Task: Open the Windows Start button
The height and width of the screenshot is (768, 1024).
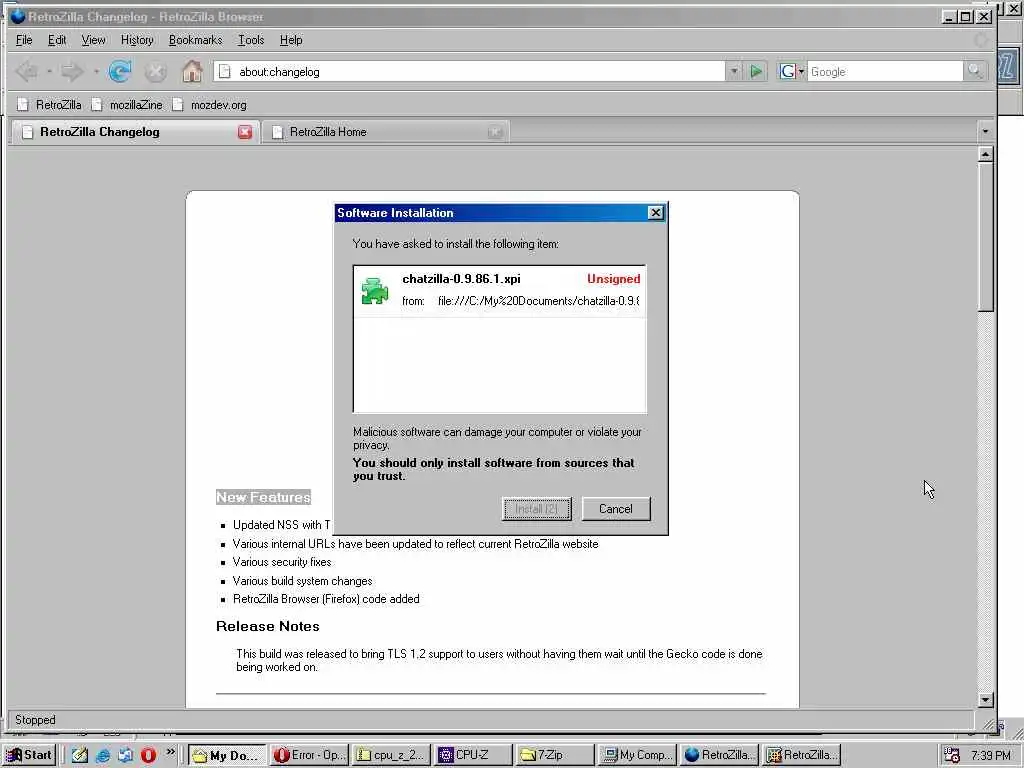Action: coord(29,755)
